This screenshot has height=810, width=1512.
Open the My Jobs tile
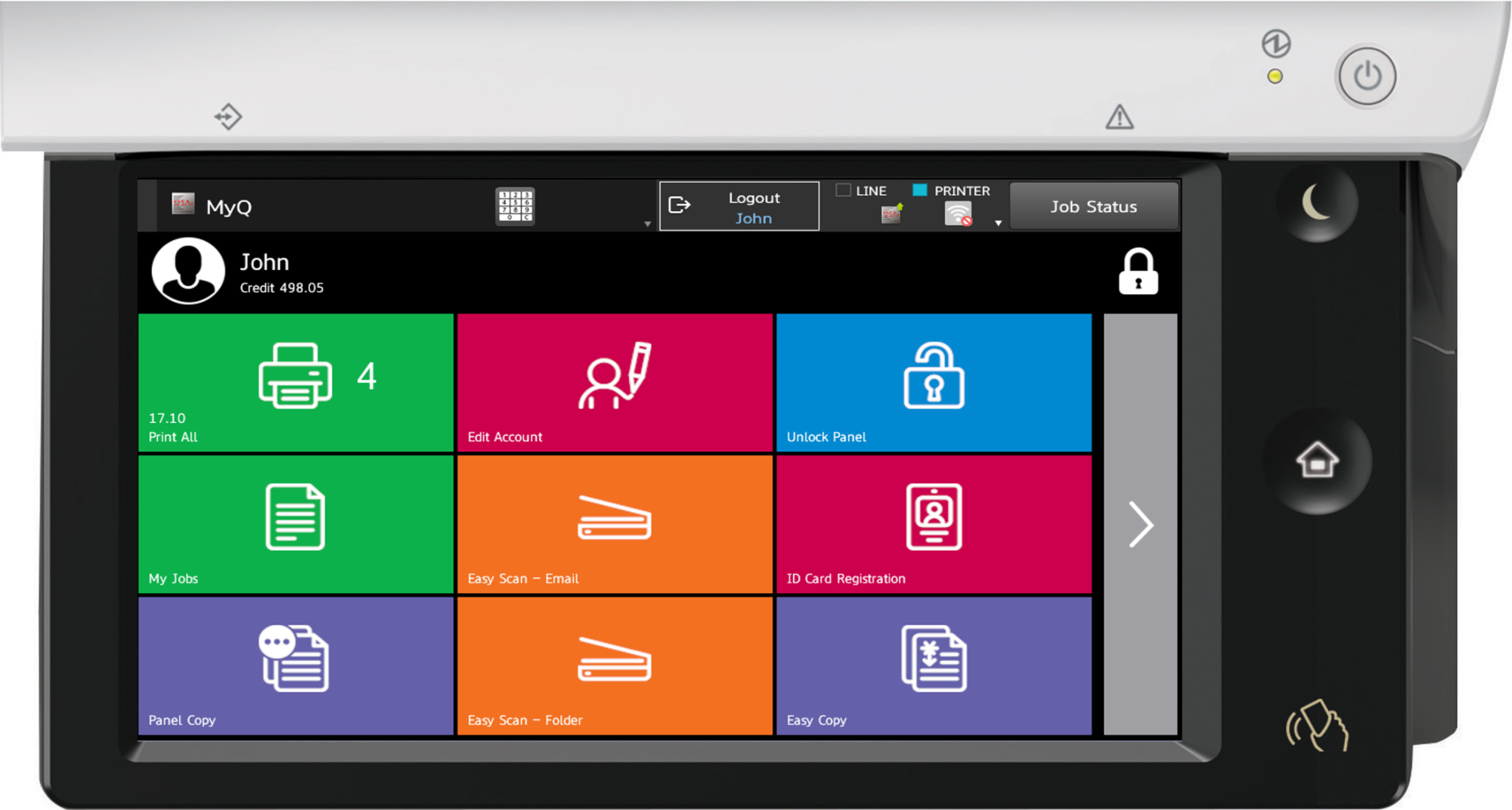pyautogui.click(x=296, y=524)
